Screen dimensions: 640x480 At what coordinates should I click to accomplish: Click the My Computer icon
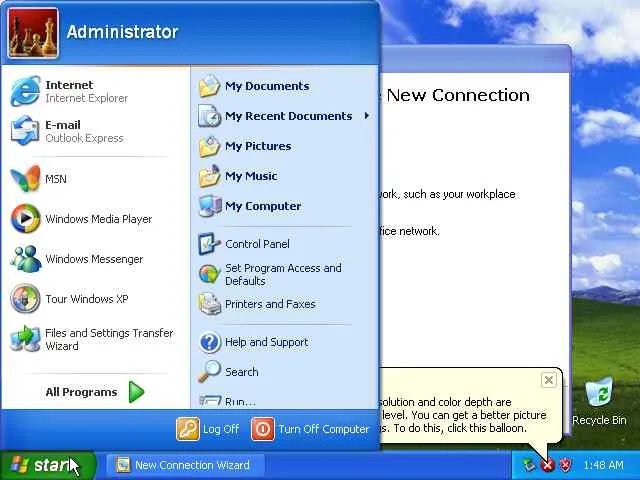(210, 206)
